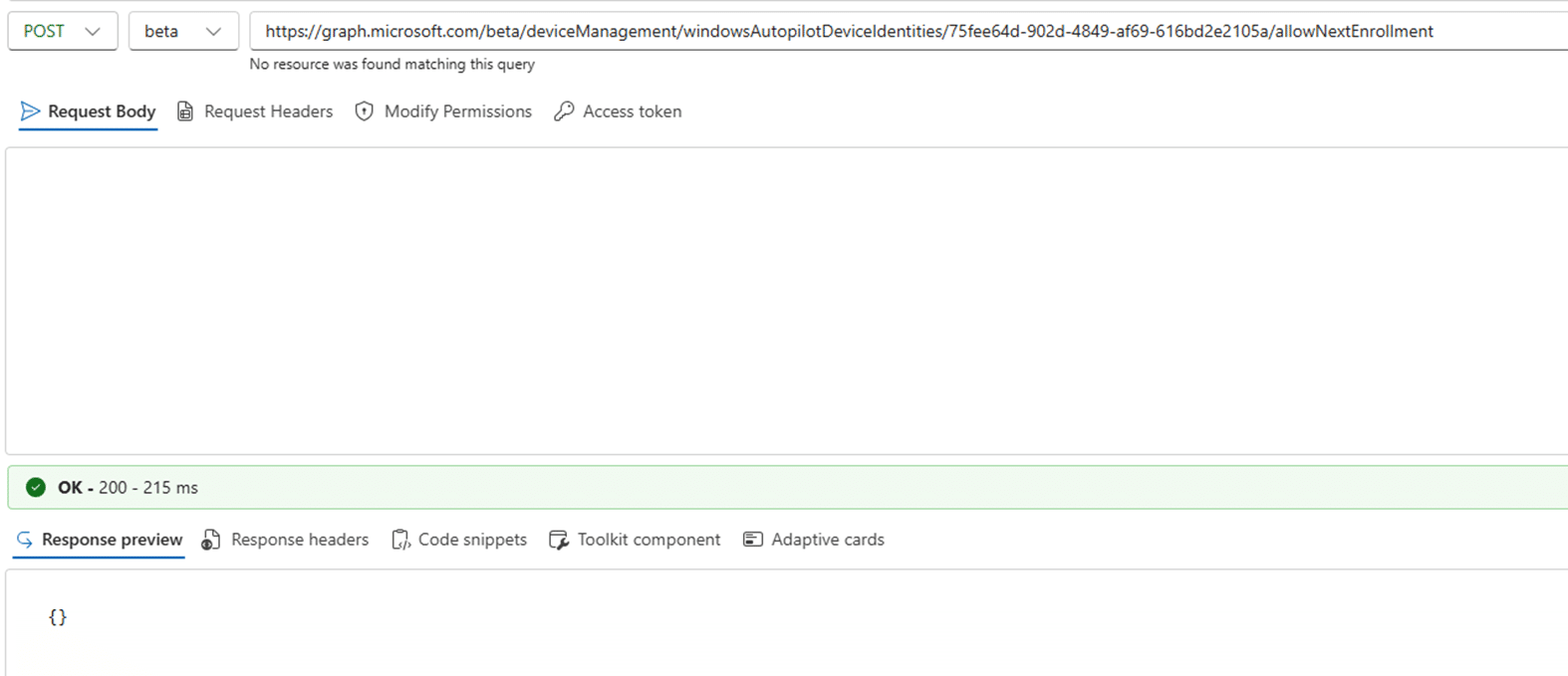Switch to the Response headers tab
1568x676 pixels.
299,539
